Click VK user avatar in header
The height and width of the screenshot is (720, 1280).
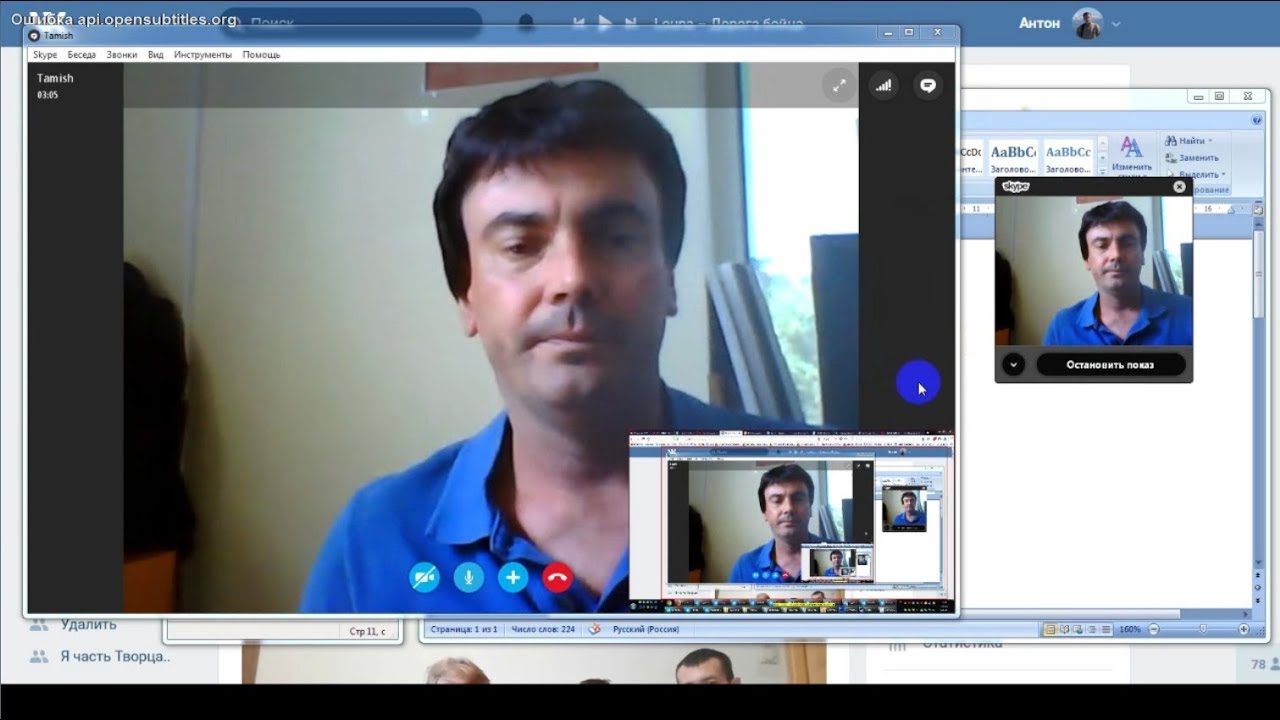coord(1088,23)
